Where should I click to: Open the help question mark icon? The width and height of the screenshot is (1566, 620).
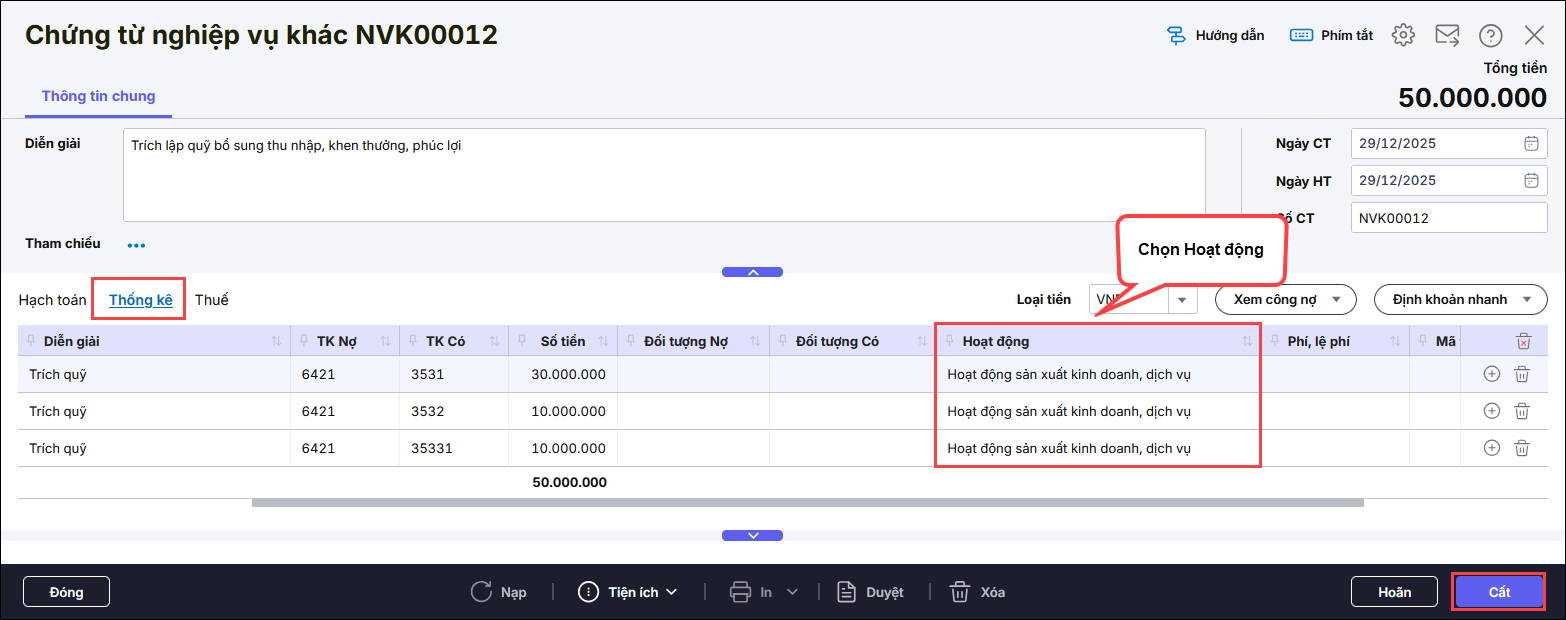[1490, 35]
